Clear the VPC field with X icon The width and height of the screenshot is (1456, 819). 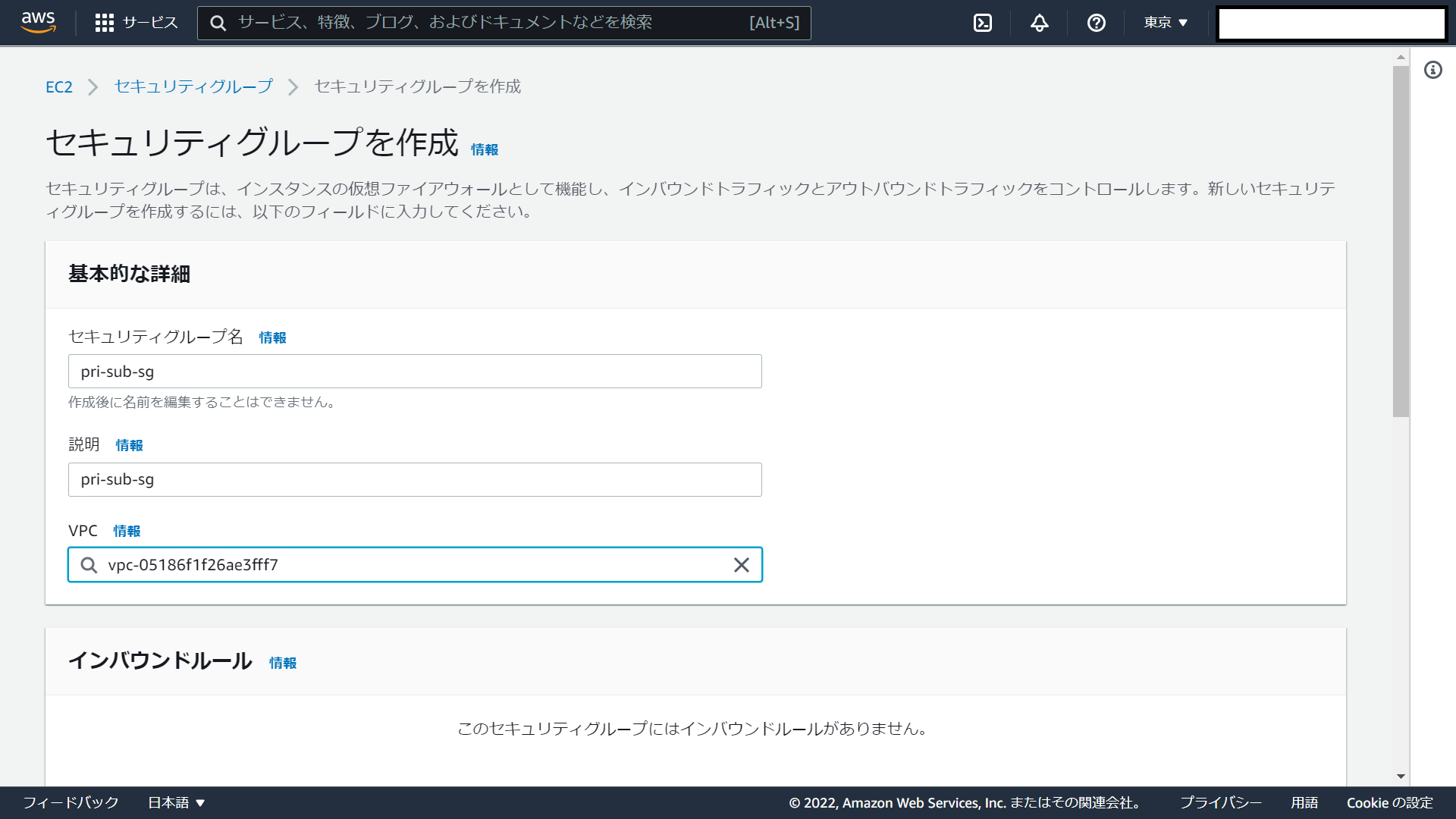(x=741, y=565)
